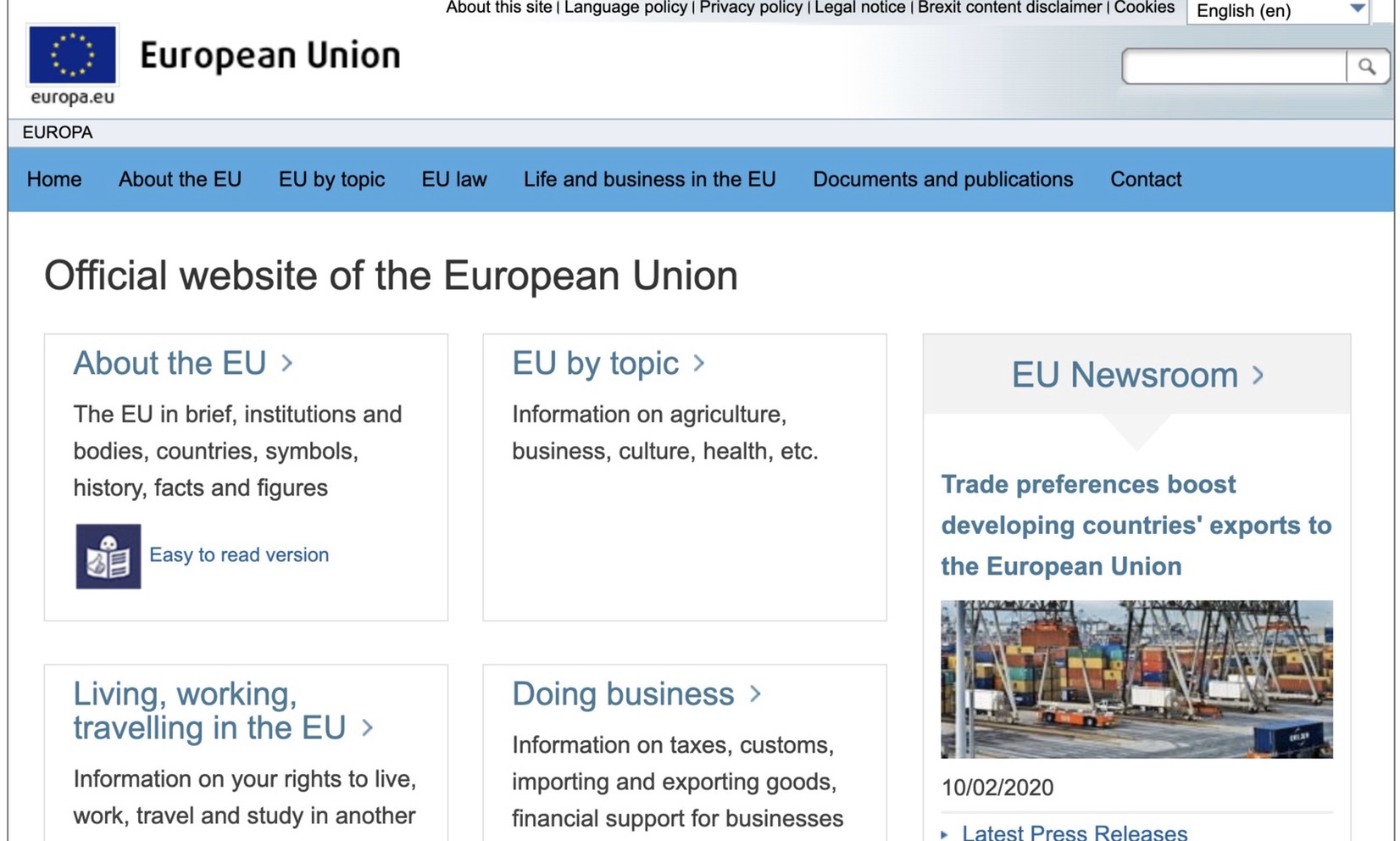The image size is (1400, 841).
Task: Open the EU law menu item
Action: pyautogui.click(x=454, y=180)
